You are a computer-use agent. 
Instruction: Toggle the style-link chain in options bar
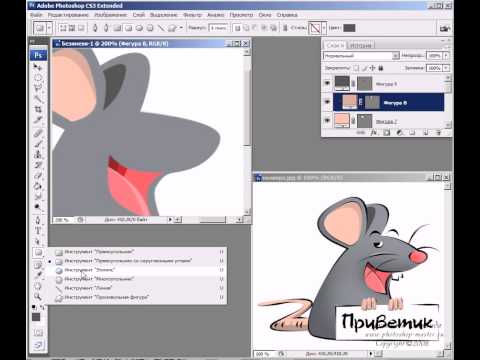tap(285, 28)
